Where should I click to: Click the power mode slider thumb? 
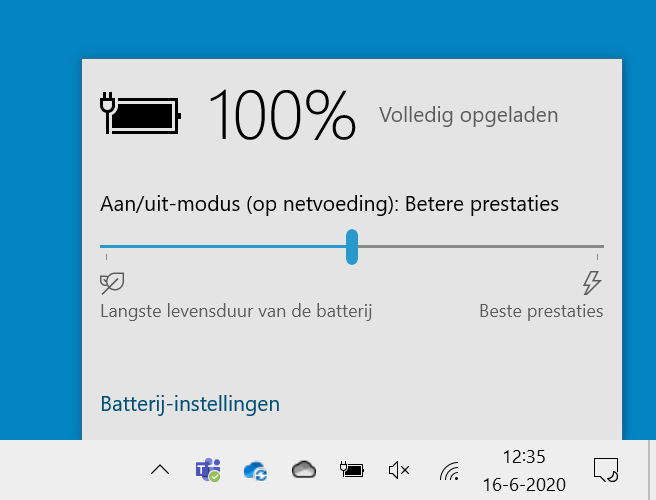coord(352,247)
